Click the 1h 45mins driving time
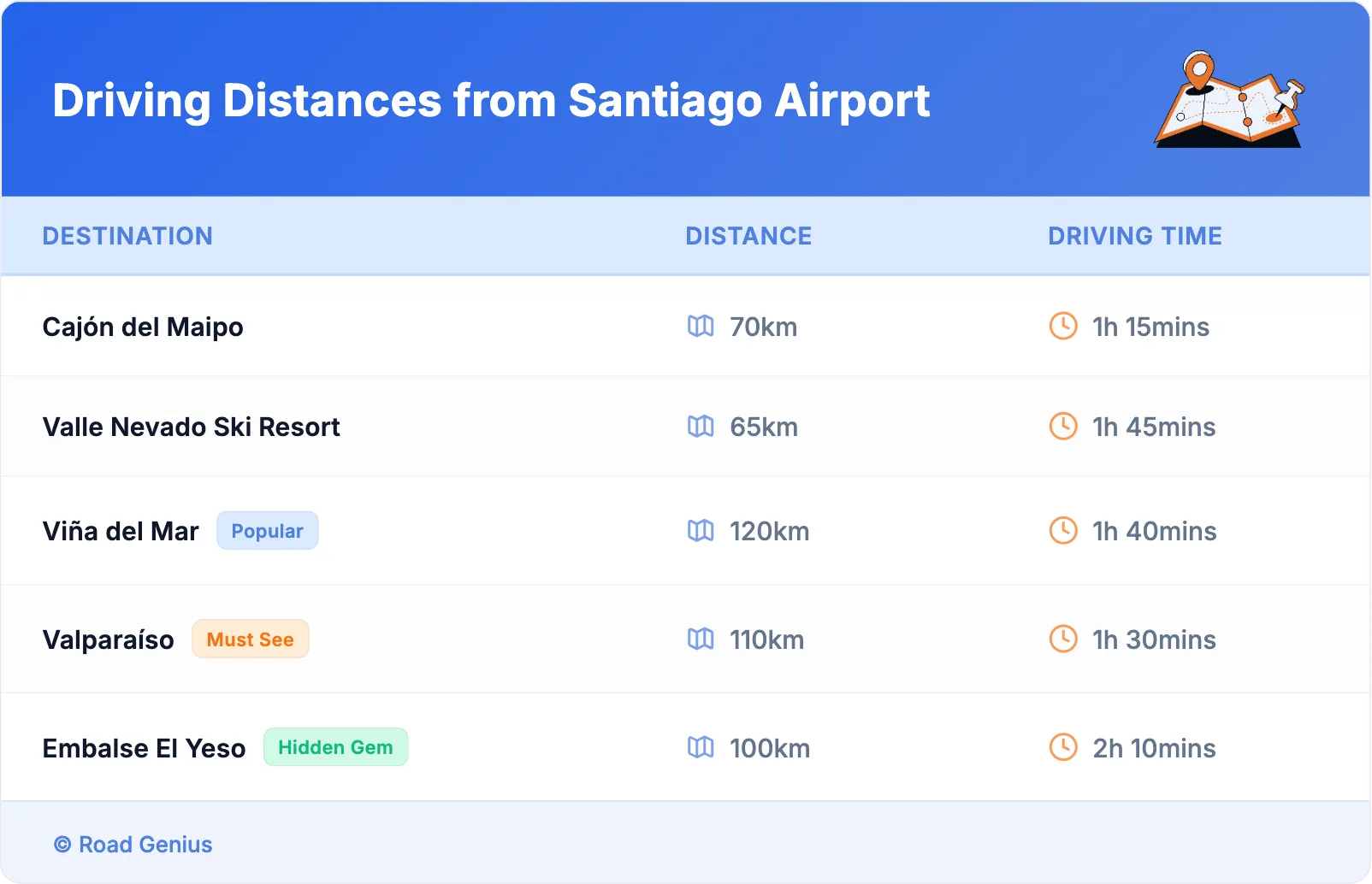The image size is (1372, 884). (1154, 427)
